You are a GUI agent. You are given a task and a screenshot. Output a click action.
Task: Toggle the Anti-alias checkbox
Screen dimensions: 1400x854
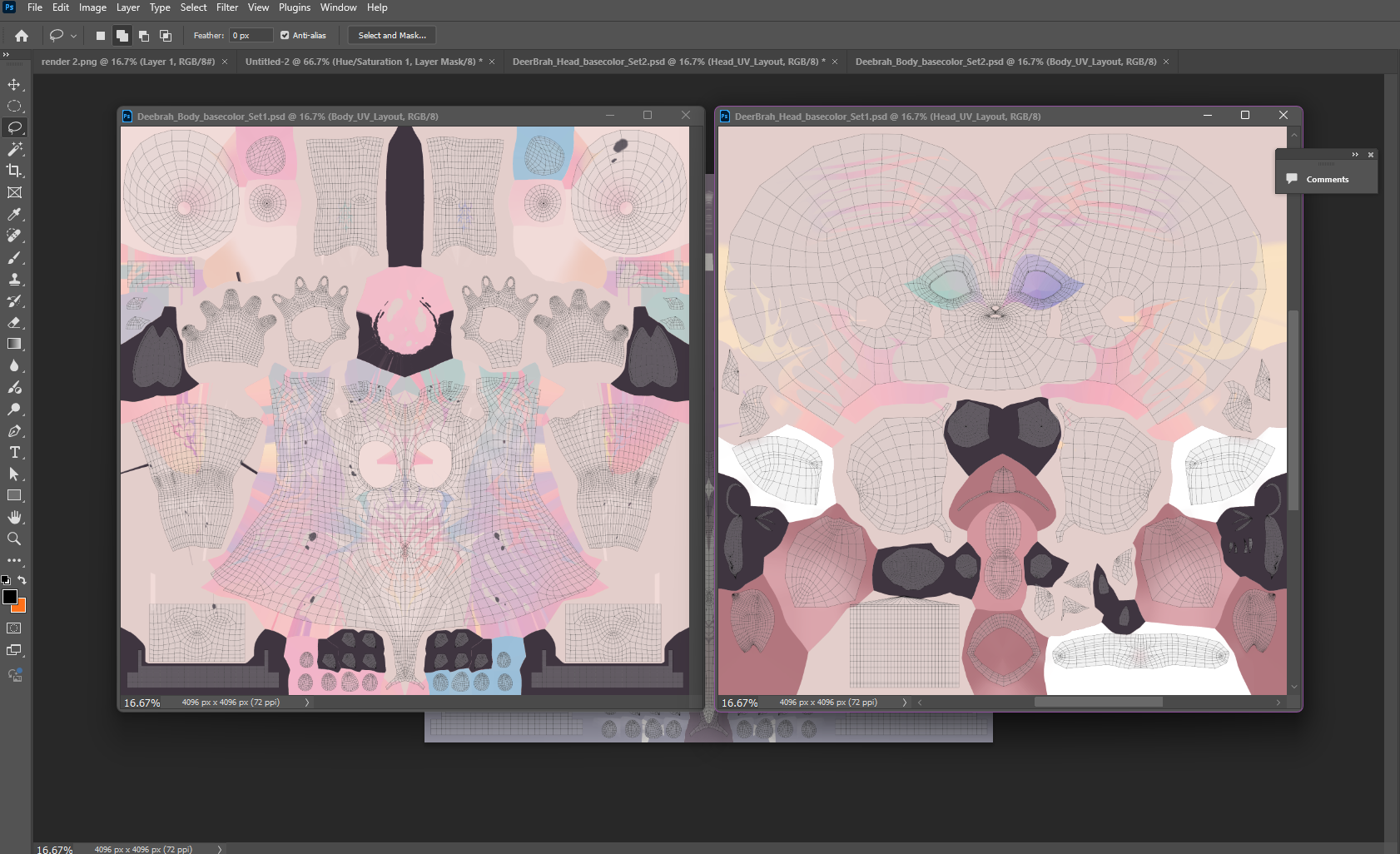pos(285,35)
